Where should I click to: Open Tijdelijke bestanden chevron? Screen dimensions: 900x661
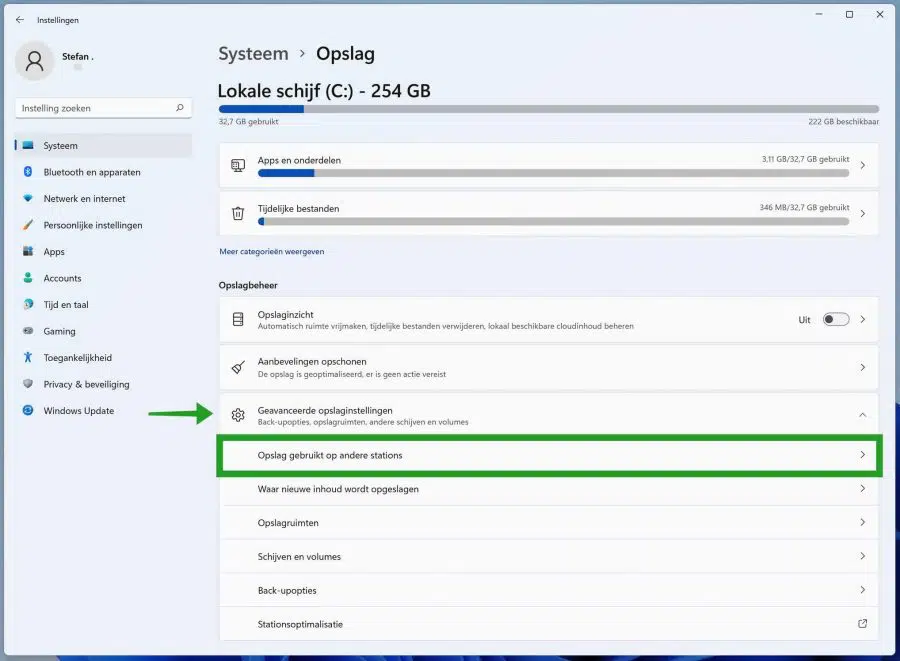click(x=863, y=213)
